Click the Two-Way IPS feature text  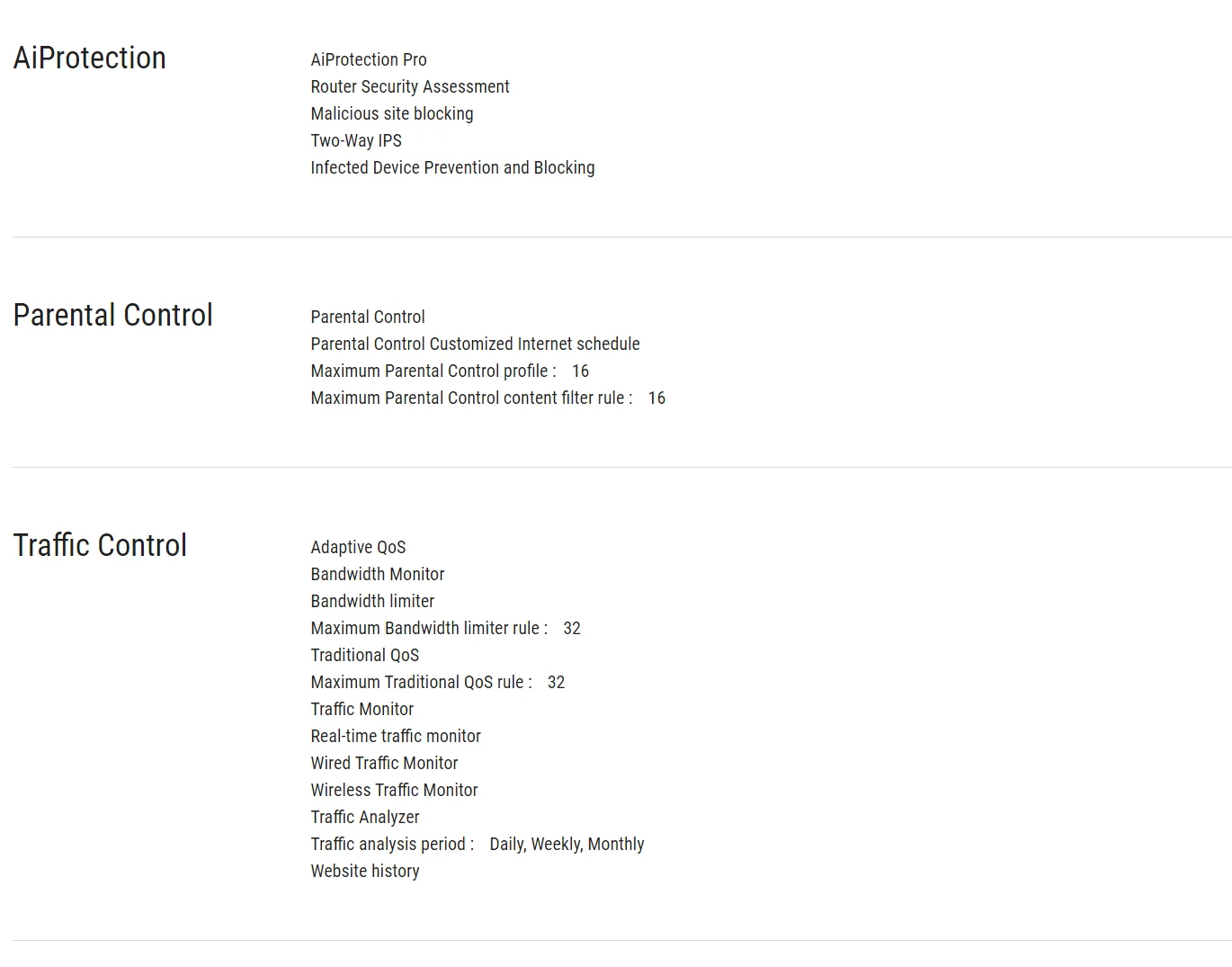tap(356, 140)
